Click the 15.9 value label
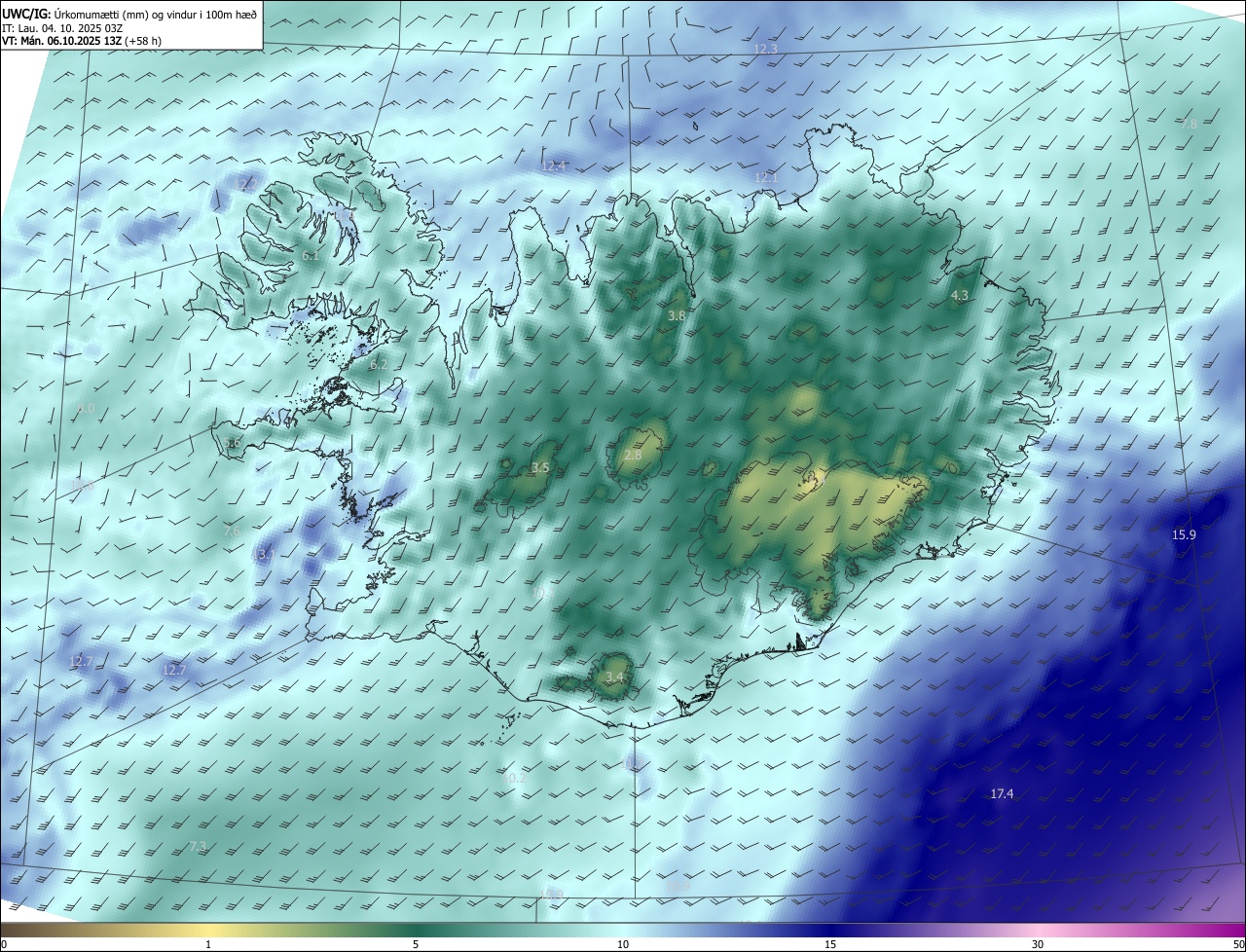This screenshot has width=1246, height=952. tap(1184, 535)
